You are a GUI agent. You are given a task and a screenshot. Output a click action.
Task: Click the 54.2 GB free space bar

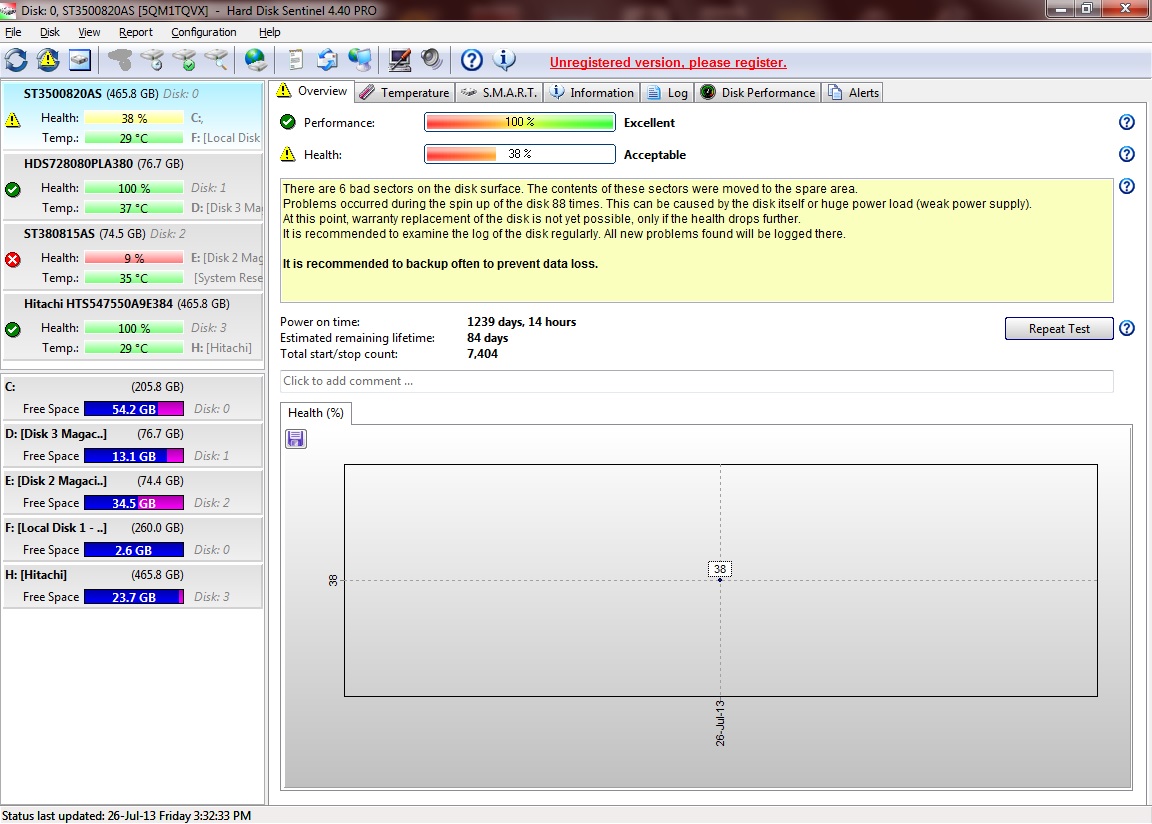(134, 409)
